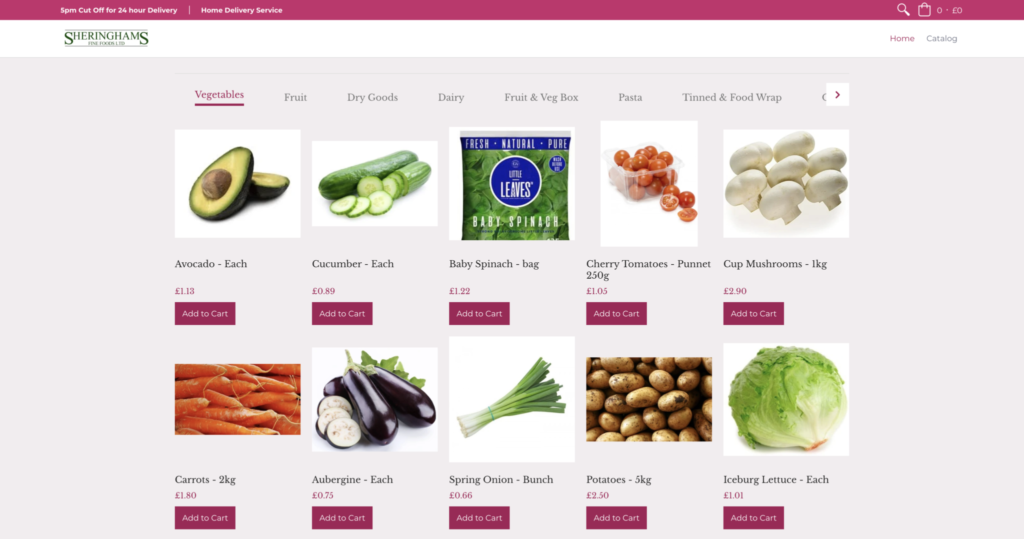Switch to the Fruit tab
The height and width of the screenshot is (539, 1024).
pos(295,97)
